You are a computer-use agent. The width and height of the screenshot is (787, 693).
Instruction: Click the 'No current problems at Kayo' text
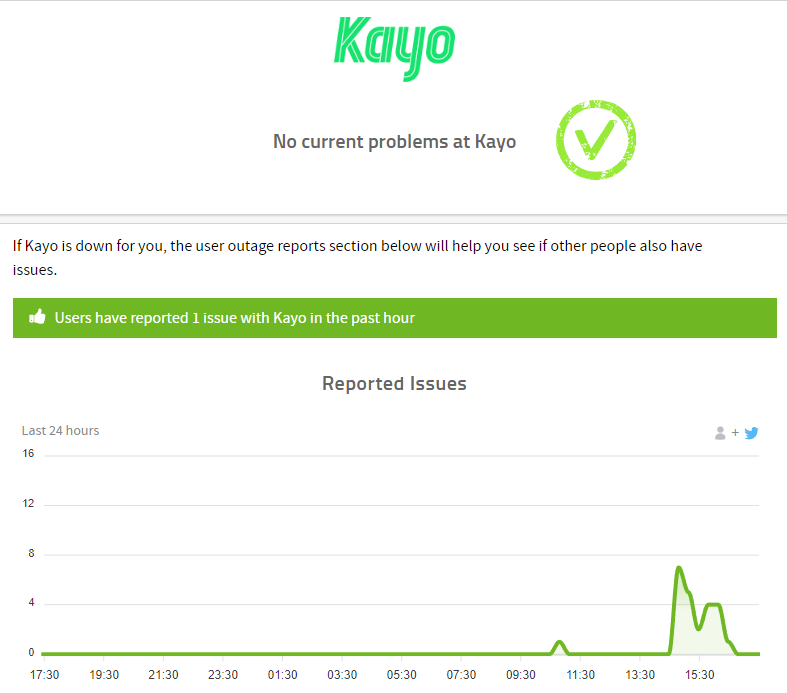pyautogui.click(x=395, y=142)
